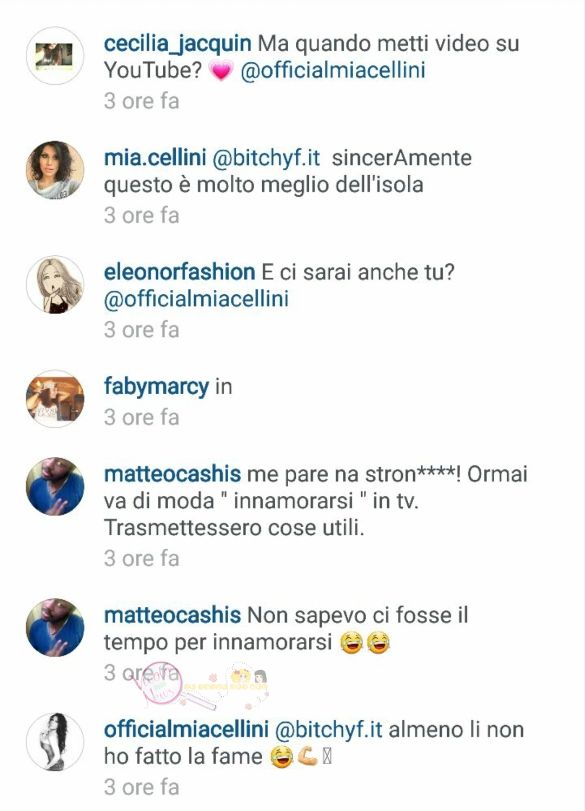Open the cecilia_jacquin username link
This screenshot has height=811, width=585.
click(x=177, y=44)
